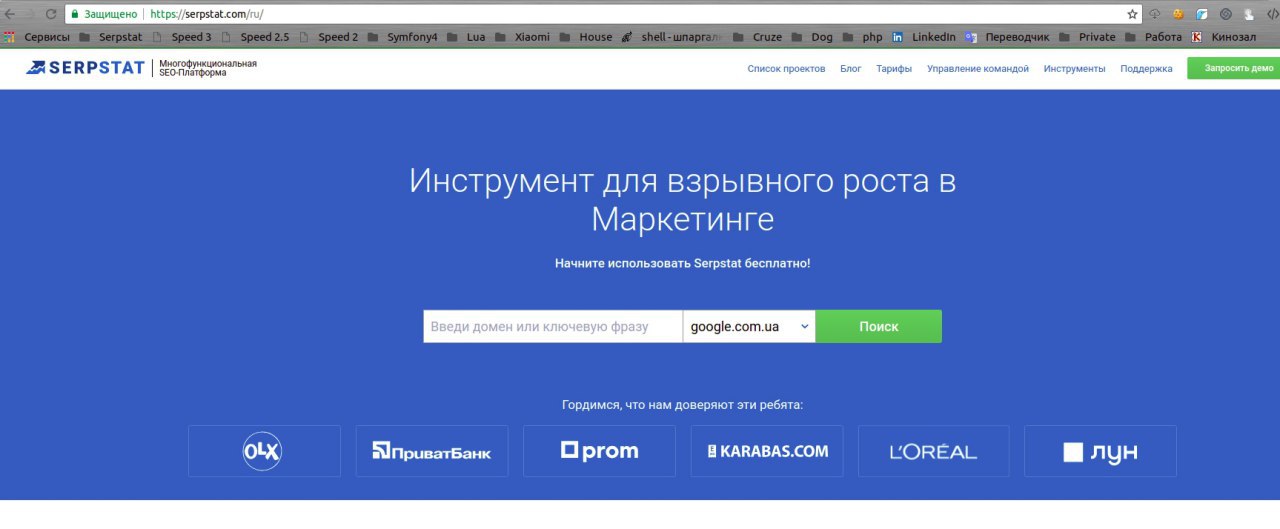
Task: Open the House bookmarks folder
Action: click(586, 37)
